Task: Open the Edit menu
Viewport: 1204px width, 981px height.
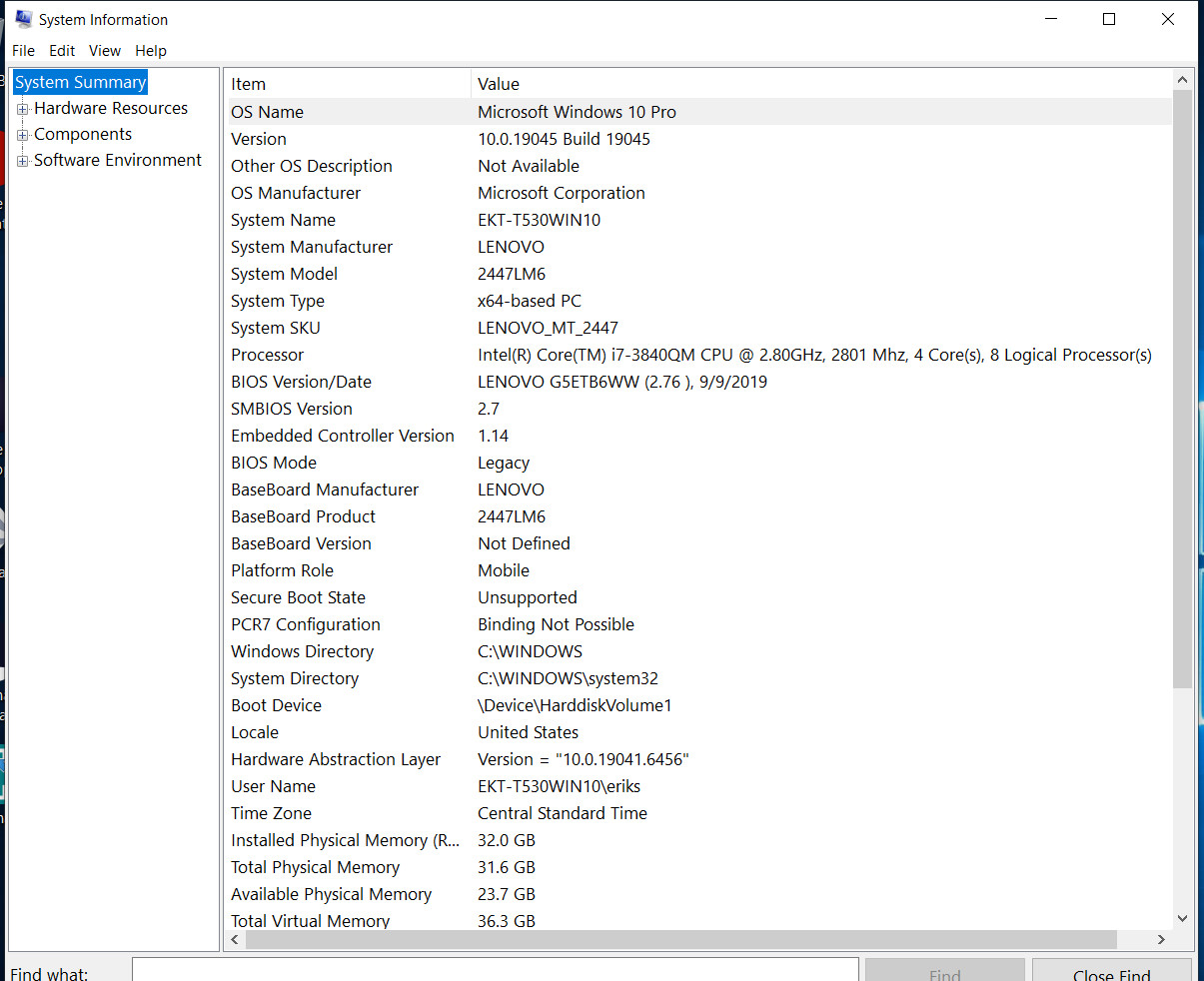Action: click(62, 51)
